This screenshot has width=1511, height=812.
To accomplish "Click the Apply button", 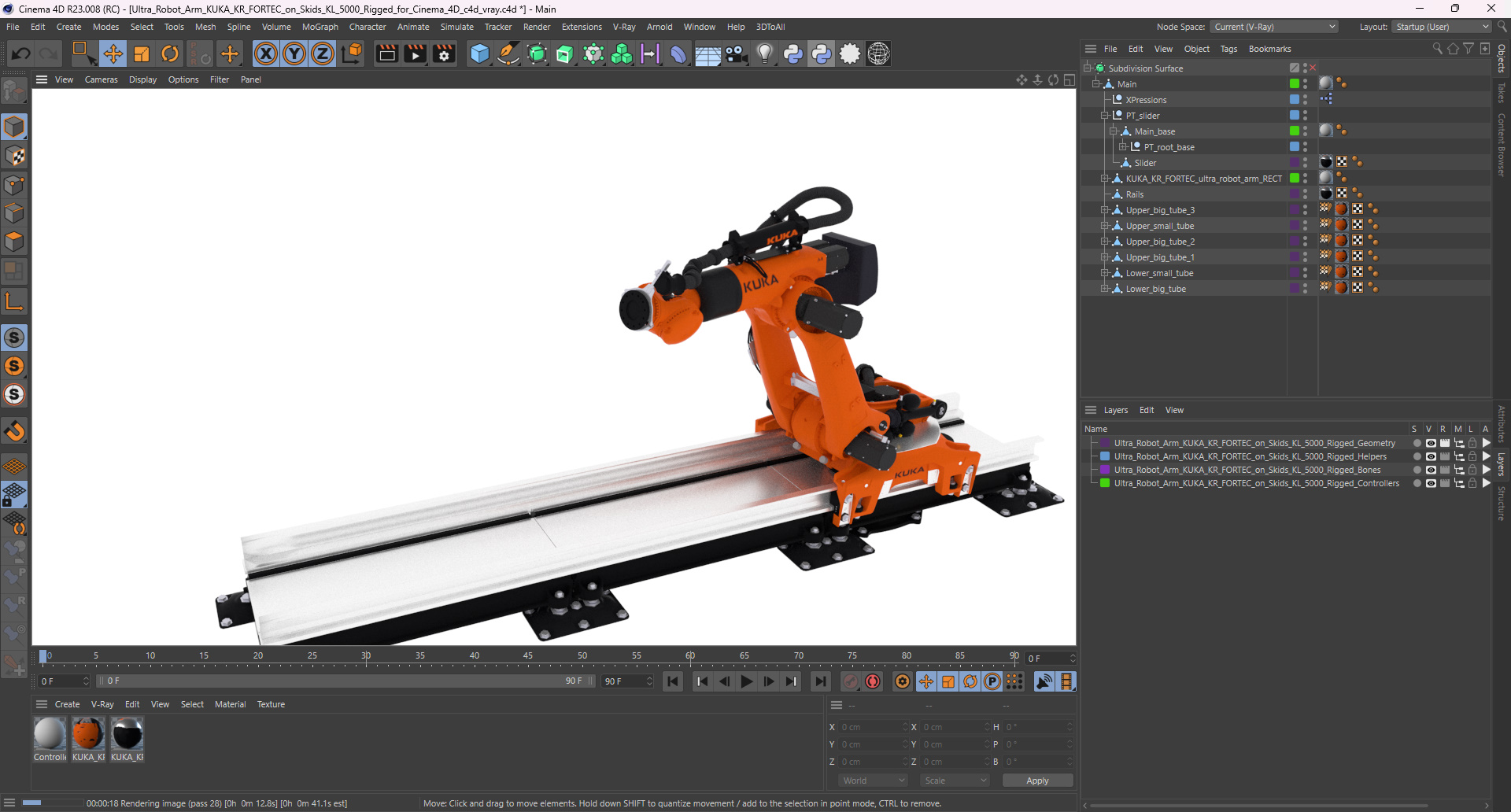I will 1037,781.
